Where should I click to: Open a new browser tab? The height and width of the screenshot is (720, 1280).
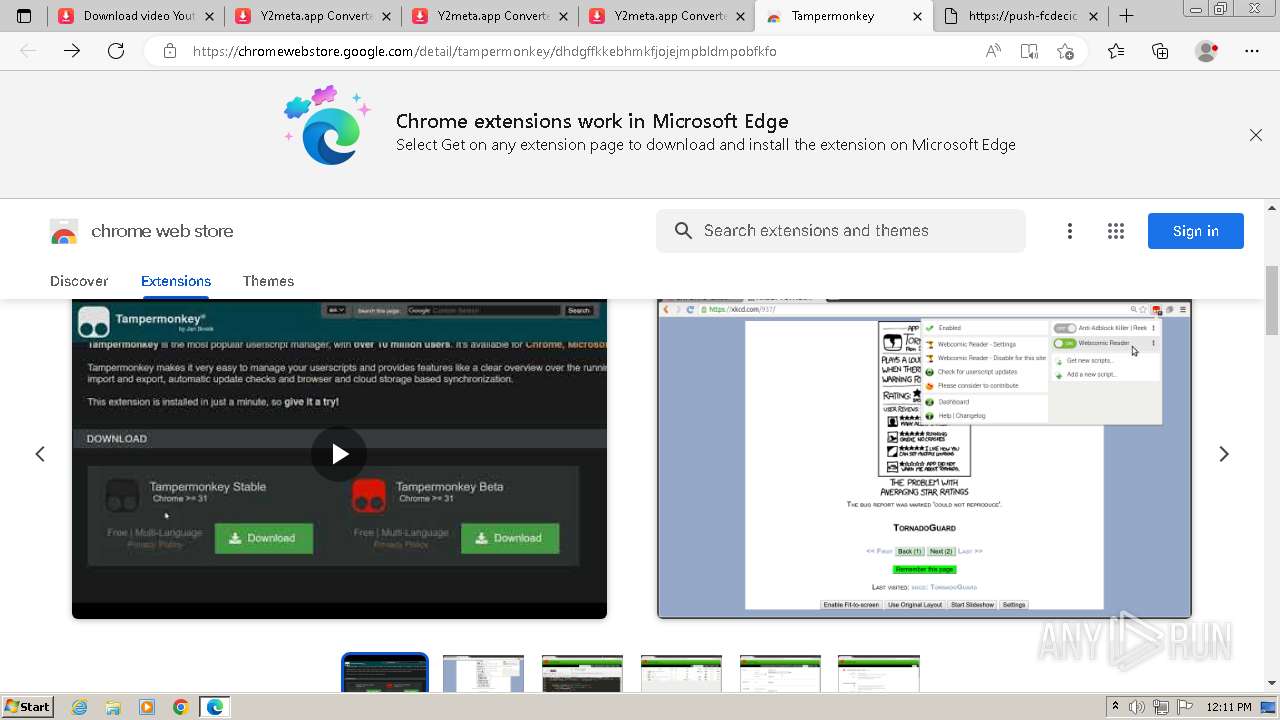tap(1126, 16)
